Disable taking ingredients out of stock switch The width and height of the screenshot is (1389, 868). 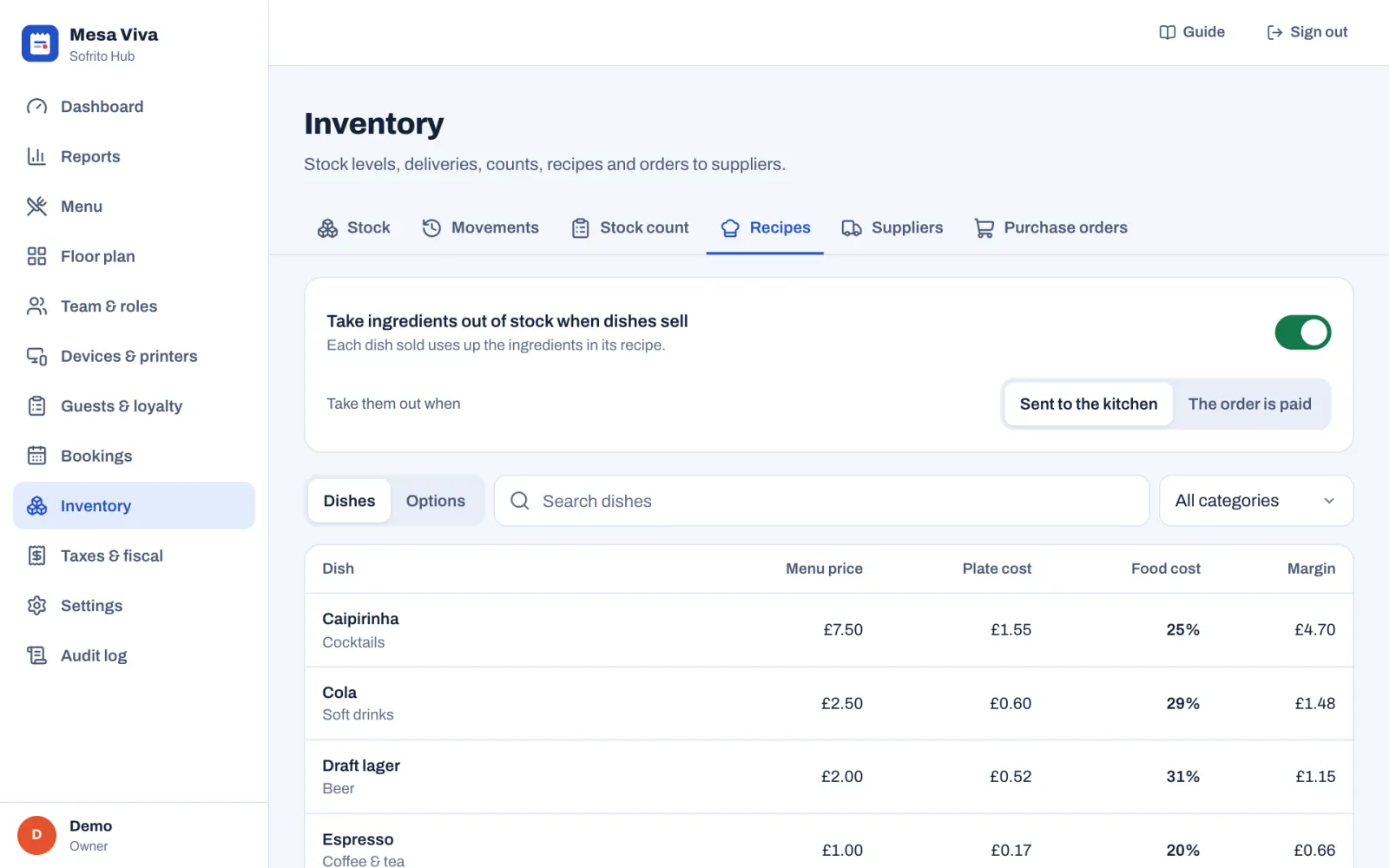tap(1302, 332)
